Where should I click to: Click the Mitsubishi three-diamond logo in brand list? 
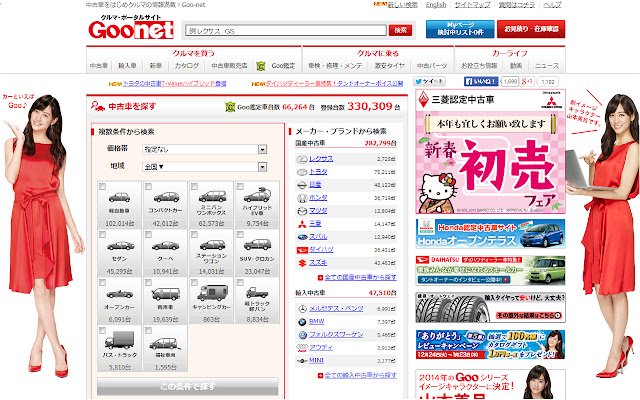pyautogui.click(x=302, y=224)
